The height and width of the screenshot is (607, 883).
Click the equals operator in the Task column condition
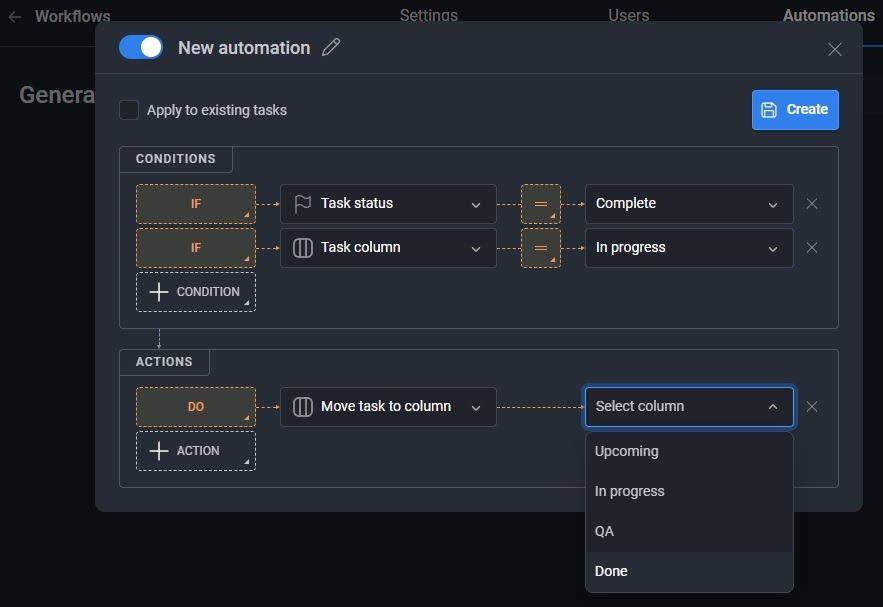[540, 247]
